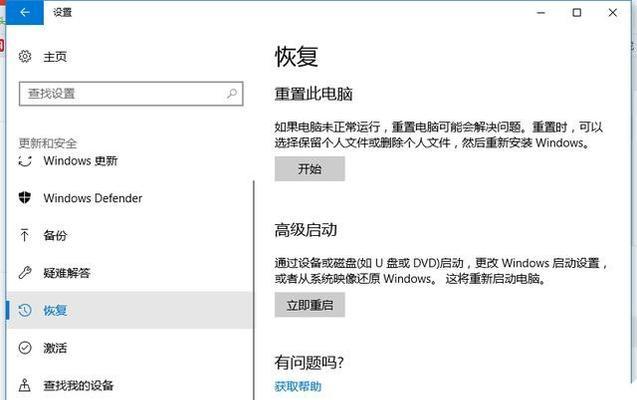The height and width of the screenshot is (400, 637).
Task: Select the 备份 upload arrow icon
Action: tap(24, 235)
